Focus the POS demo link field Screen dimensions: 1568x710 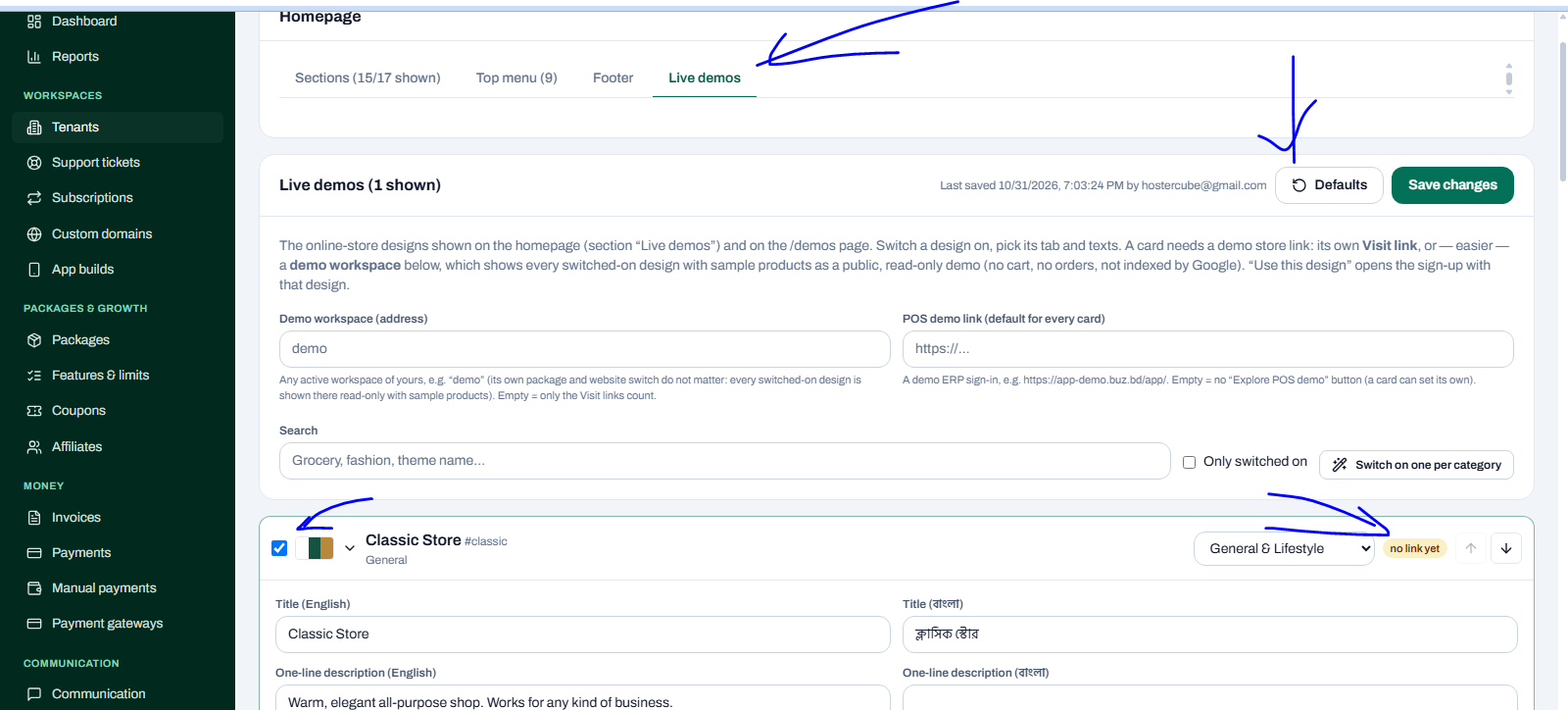click(x=1208, y=349)
